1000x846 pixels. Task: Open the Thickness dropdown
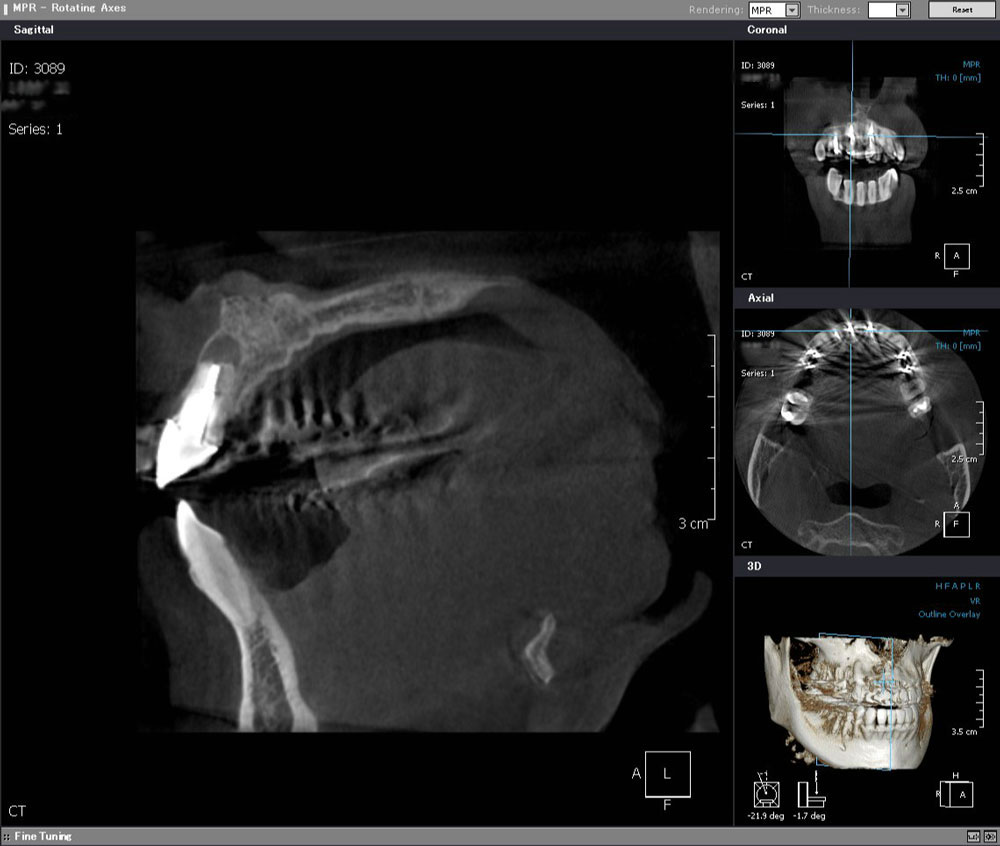888,10
